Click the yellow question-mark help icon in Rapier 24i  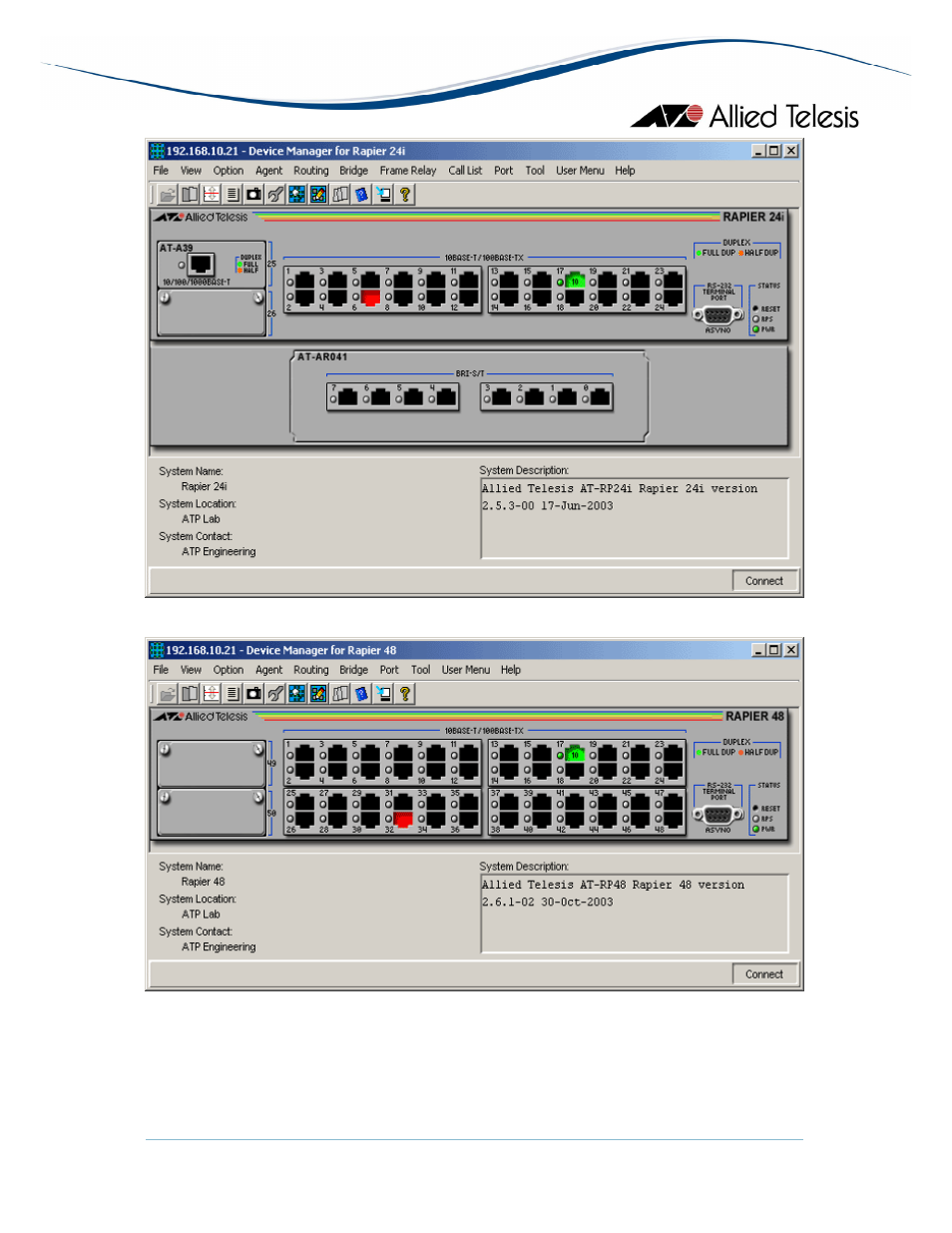click(405, 195)
